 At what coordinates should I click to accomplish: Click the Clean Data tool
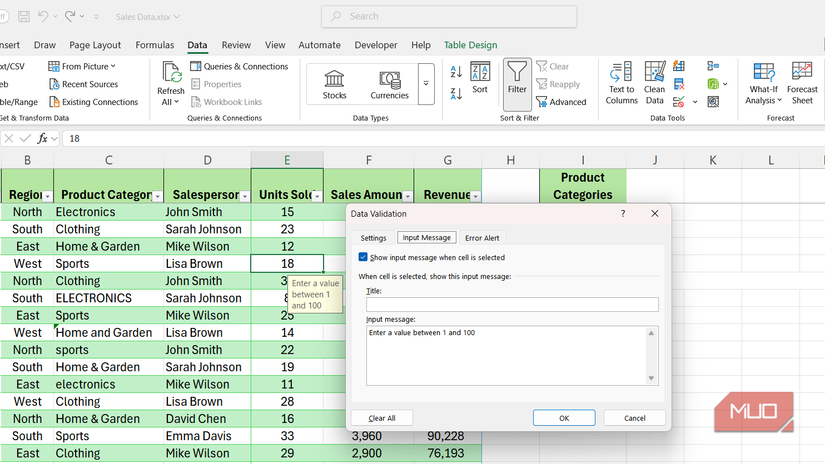click(x=655, y=83)
